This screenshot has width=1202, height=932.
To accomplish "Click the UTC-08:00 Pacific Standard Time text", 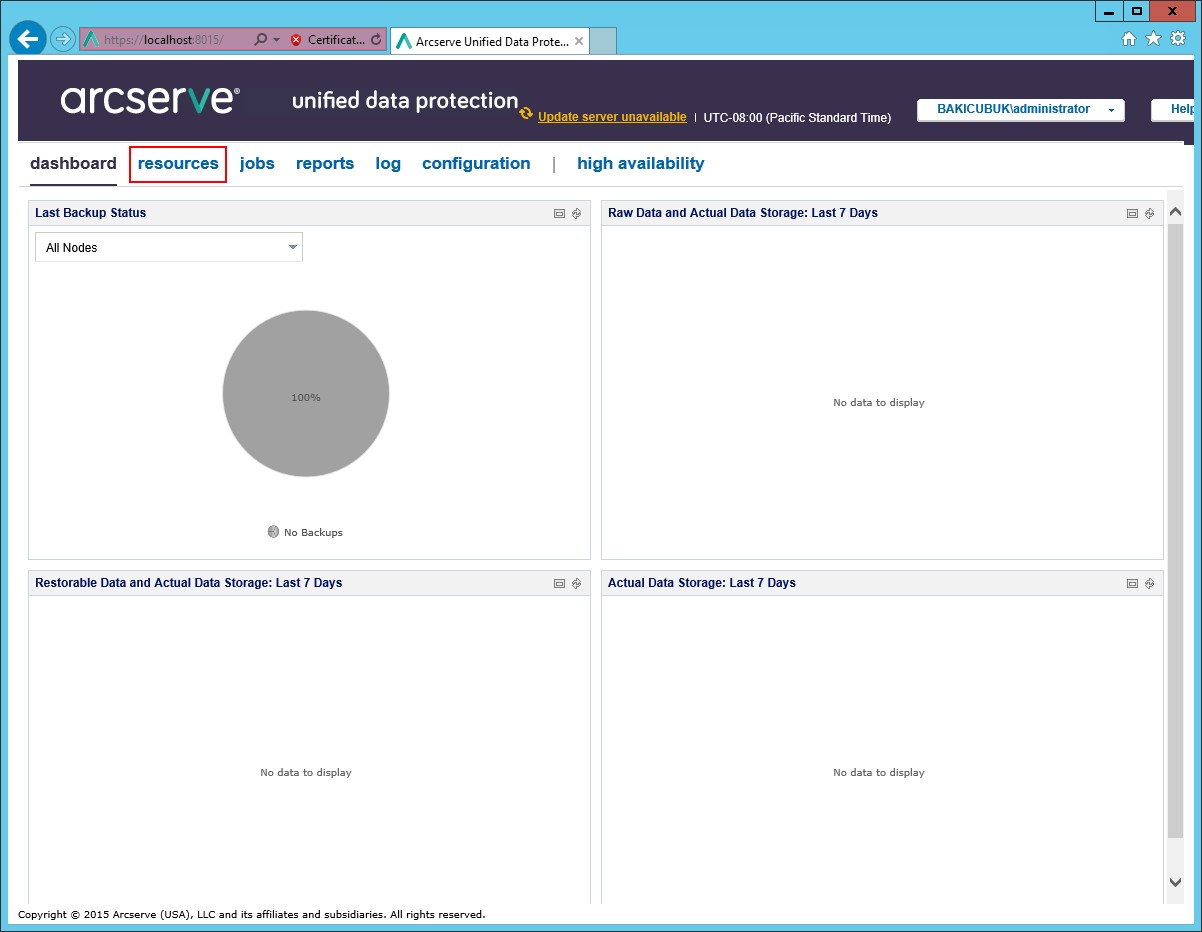I will click(797, 118).
